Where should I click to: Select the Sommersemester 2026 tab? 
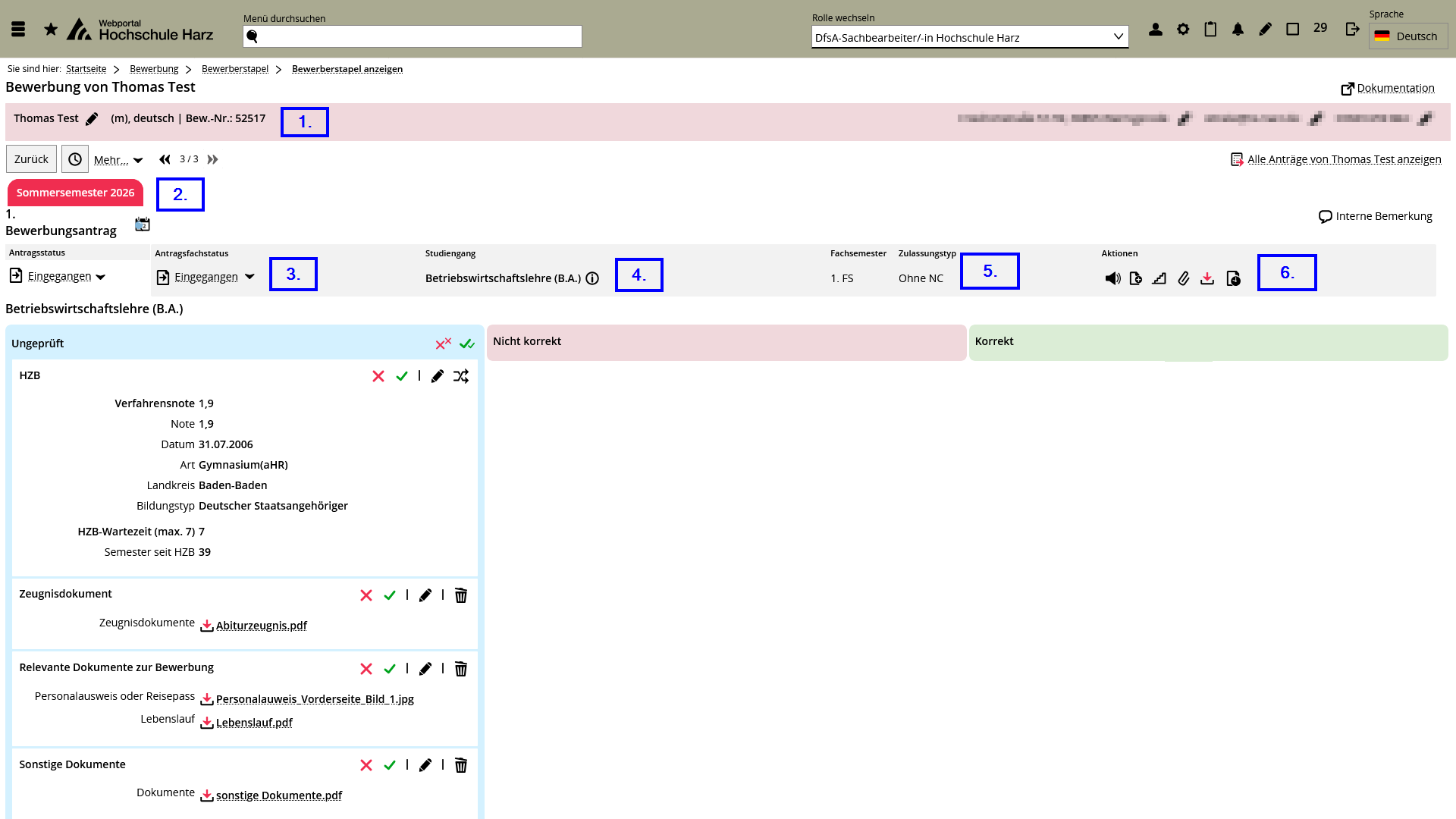tap(75, 193)
